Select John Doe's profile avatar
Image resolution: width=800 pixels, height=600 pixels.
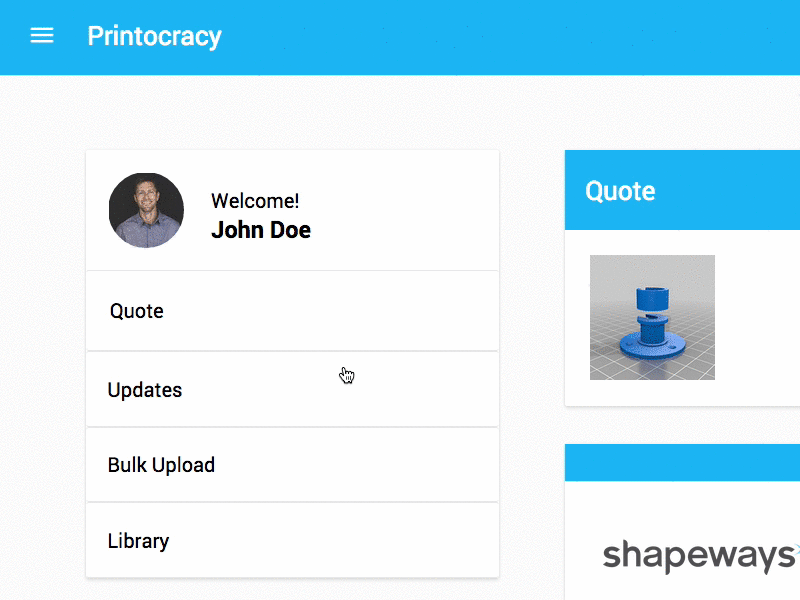click(146, 210)
